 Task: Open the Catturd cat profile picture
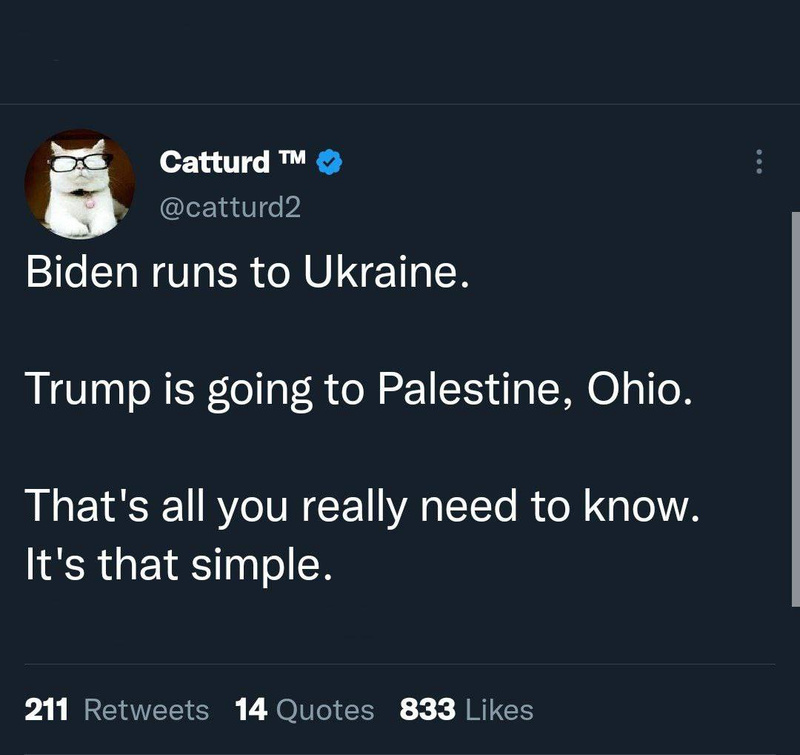click(x=79, y=184)
